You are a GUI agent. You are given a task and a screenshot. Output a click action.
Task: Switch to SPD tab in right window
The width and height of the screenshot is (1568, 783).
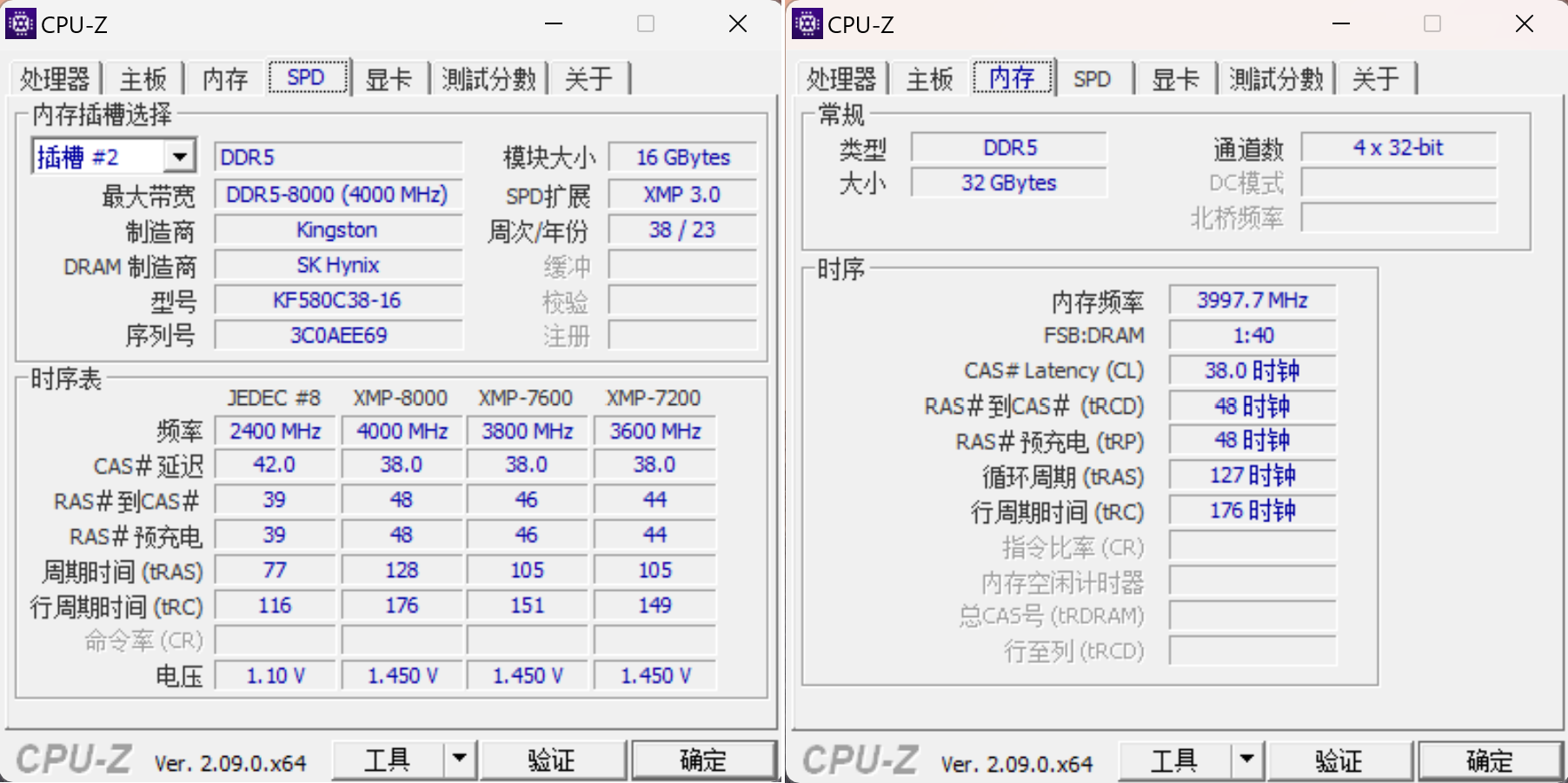[x=1093, y=79]
